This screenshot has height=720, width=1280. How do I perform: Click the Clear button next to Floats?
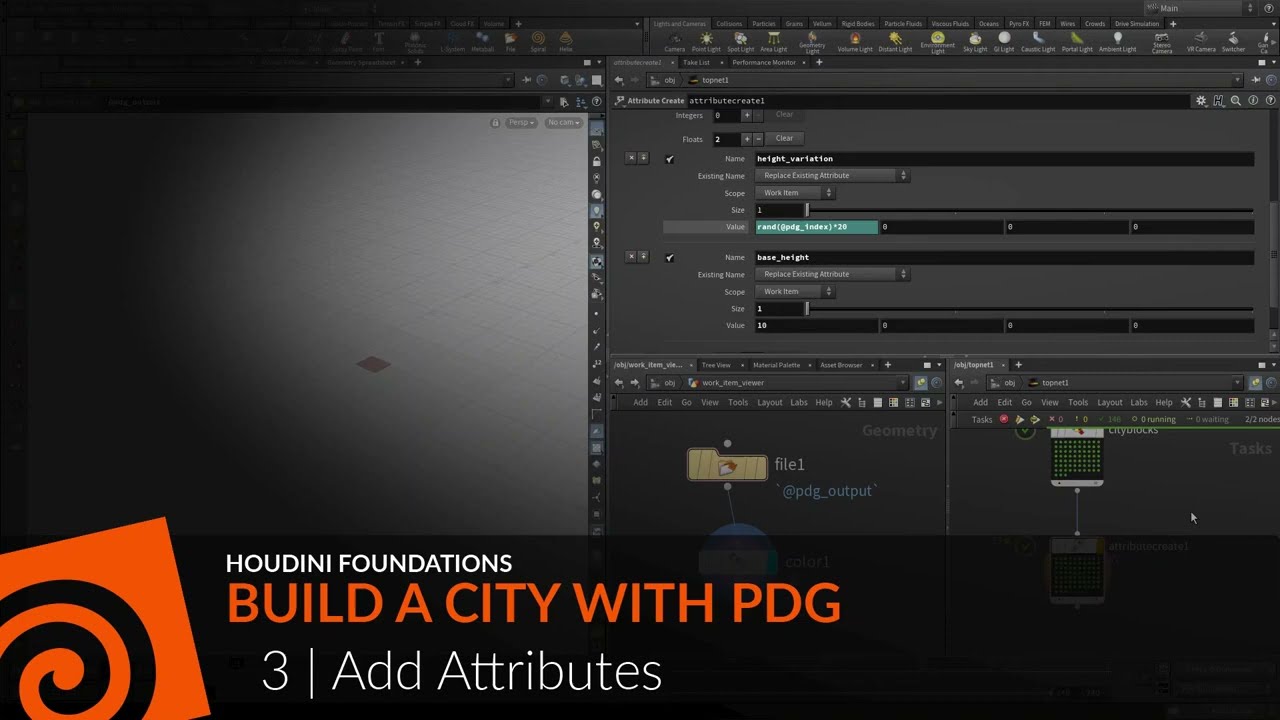(x=784, y=138)
